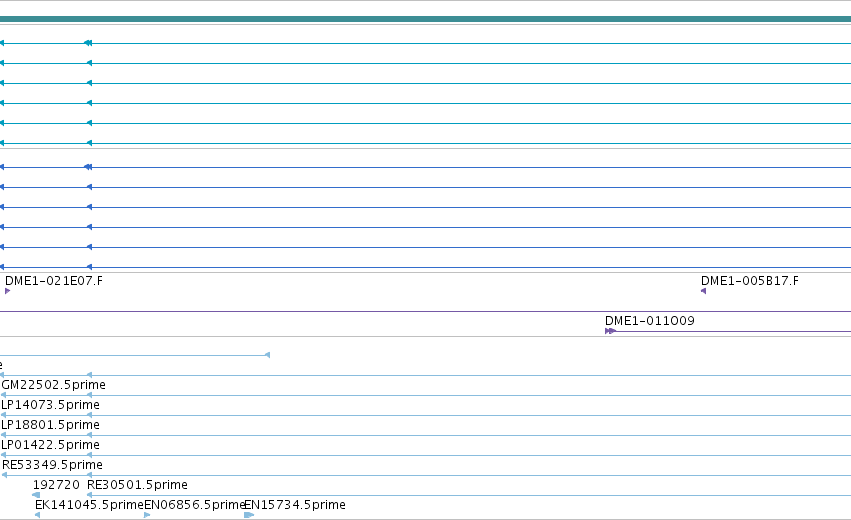Click the RE53349.5prime EST label
Image resolution: width=851 pixels, height=520 pixels.
[x=52, y=465]
